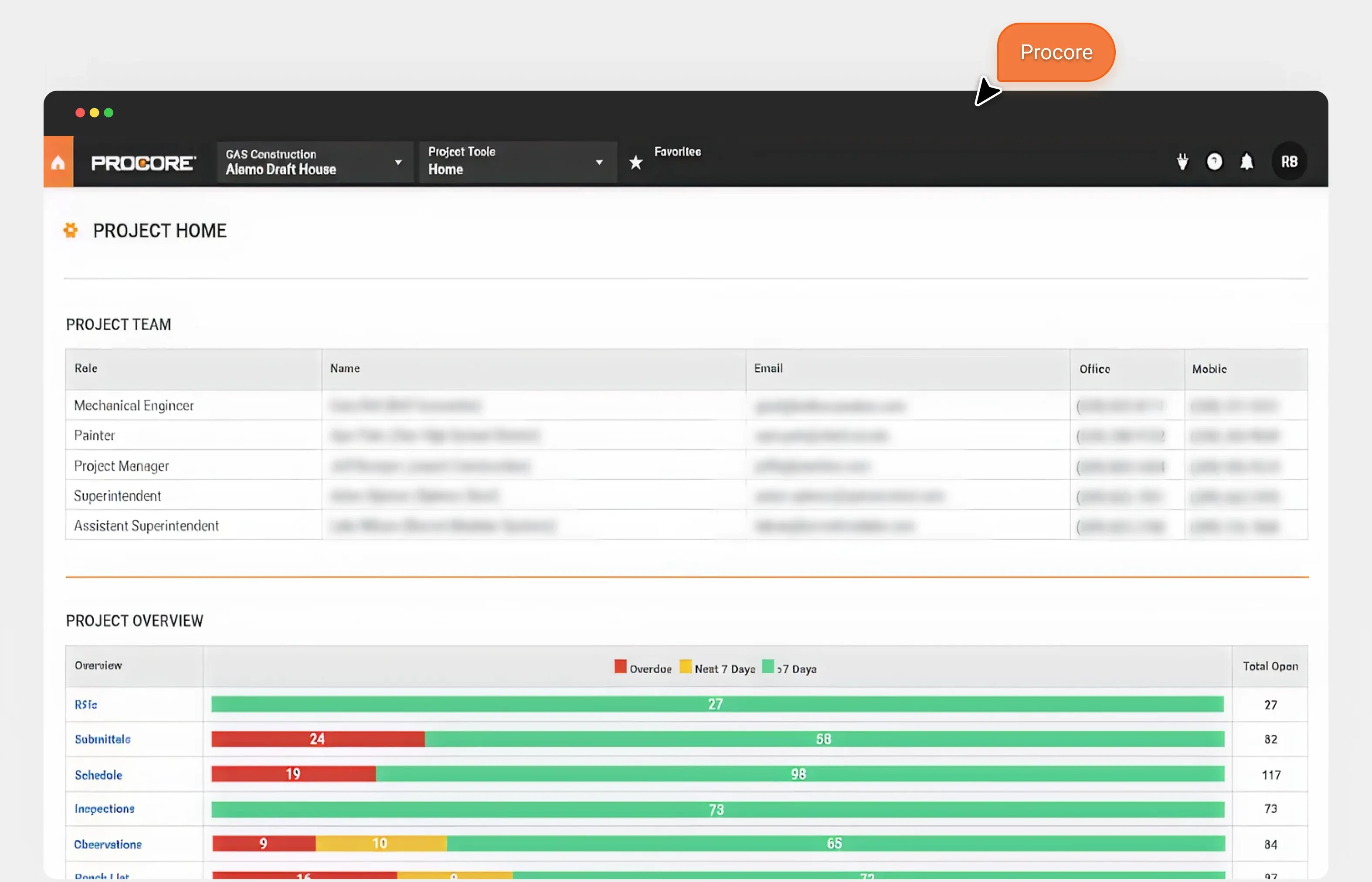Click total open value 84 for Observations
The width and height of the screenshot is (1372, 882).
1270,844
